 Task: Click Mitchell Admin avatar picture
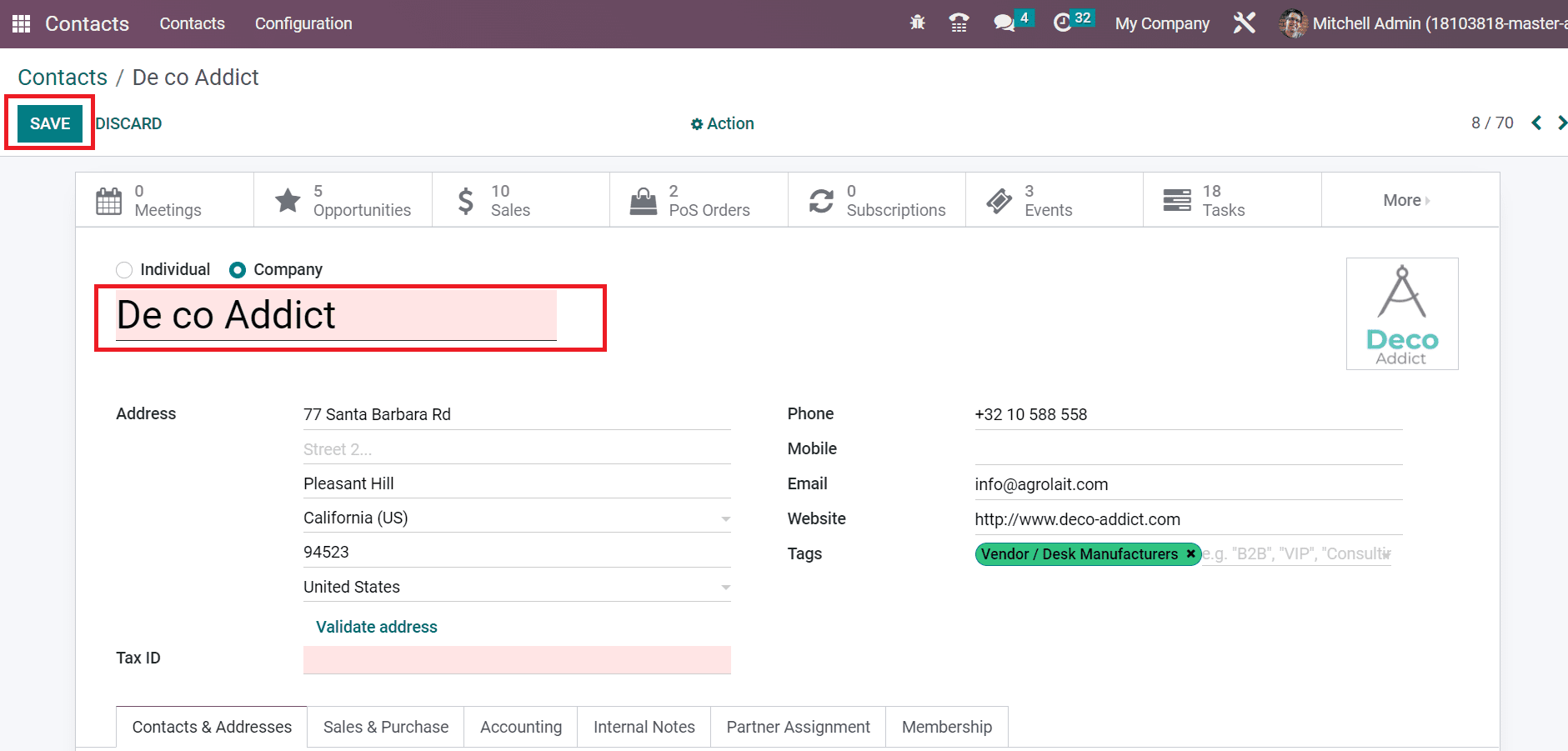pyautogui.click(x=1293, y=23)
